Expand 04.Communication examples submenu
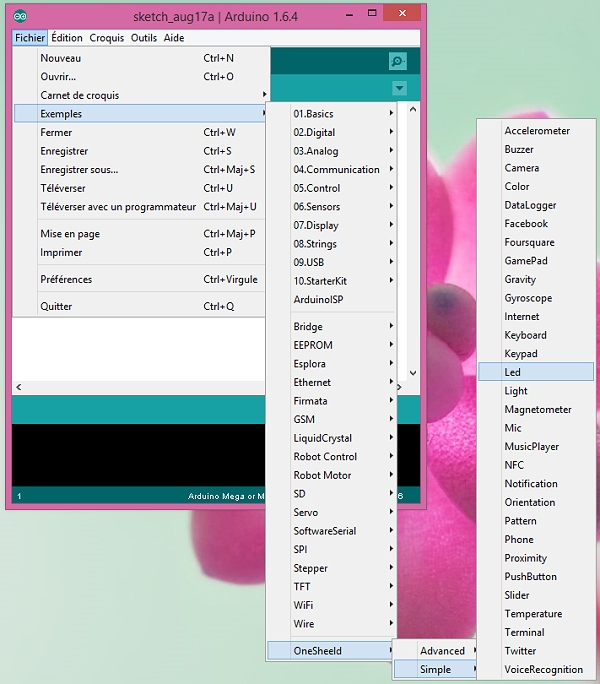 [332, 170]
